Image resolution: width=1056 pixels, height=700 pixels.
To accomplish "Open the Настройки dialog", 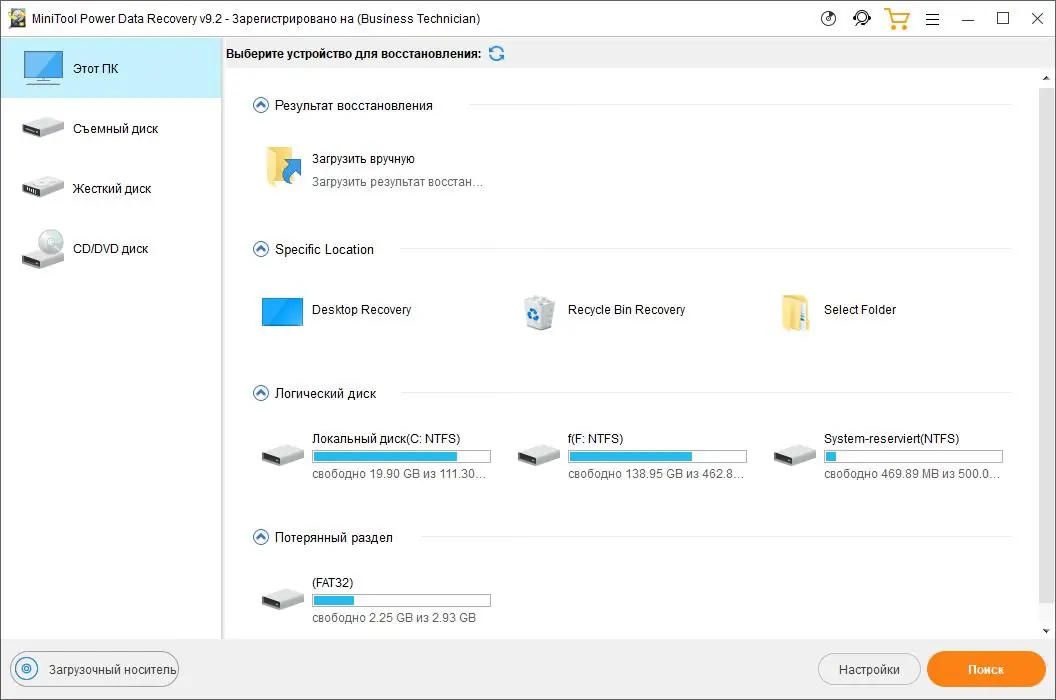I will click(x=869, y=669).
